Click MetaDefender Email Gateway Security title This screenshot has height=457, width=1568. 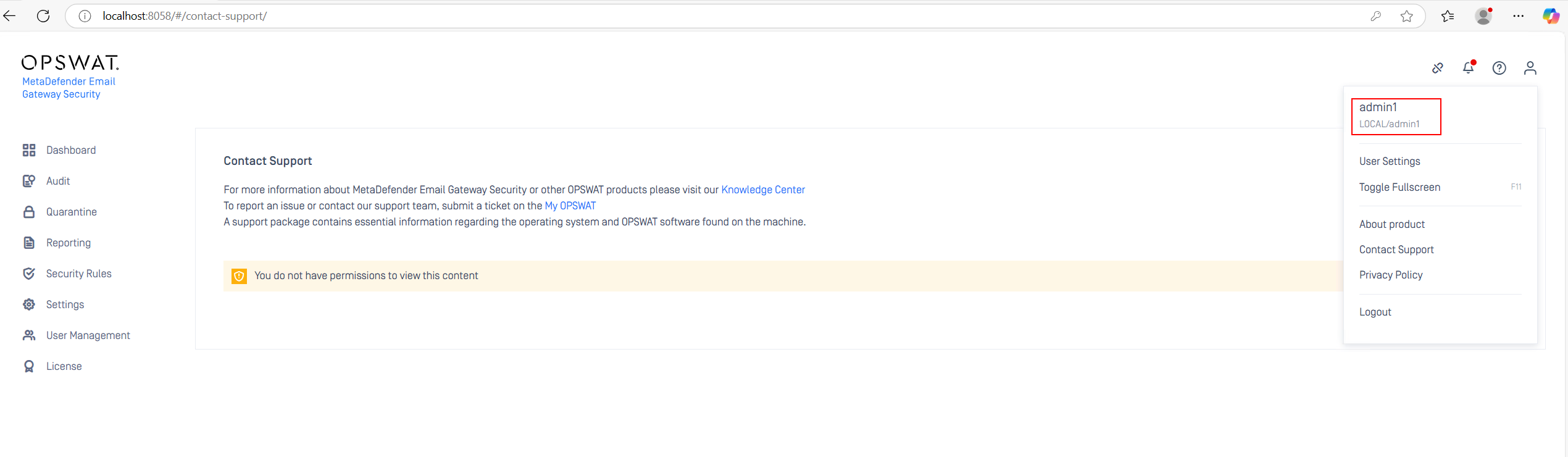[69, 88]
